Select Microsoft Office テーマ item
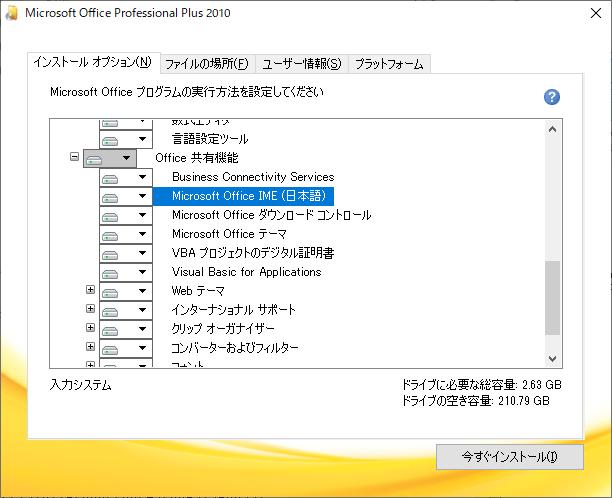Viewport: 612px width, 498px height. click(x=229, y=234)
